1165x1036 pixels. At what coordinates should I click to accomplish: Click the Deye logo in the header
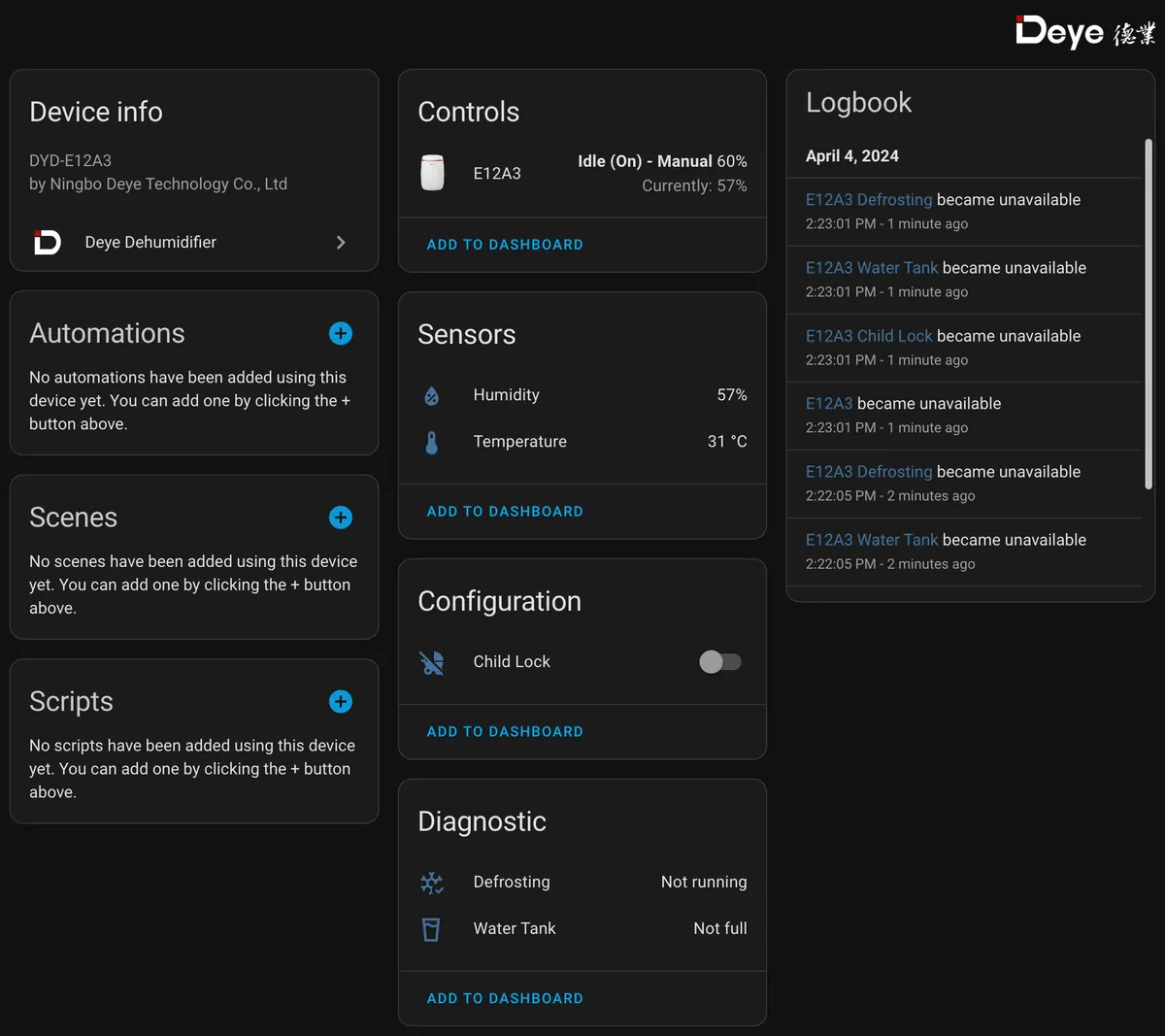[x=1084, y=32]
